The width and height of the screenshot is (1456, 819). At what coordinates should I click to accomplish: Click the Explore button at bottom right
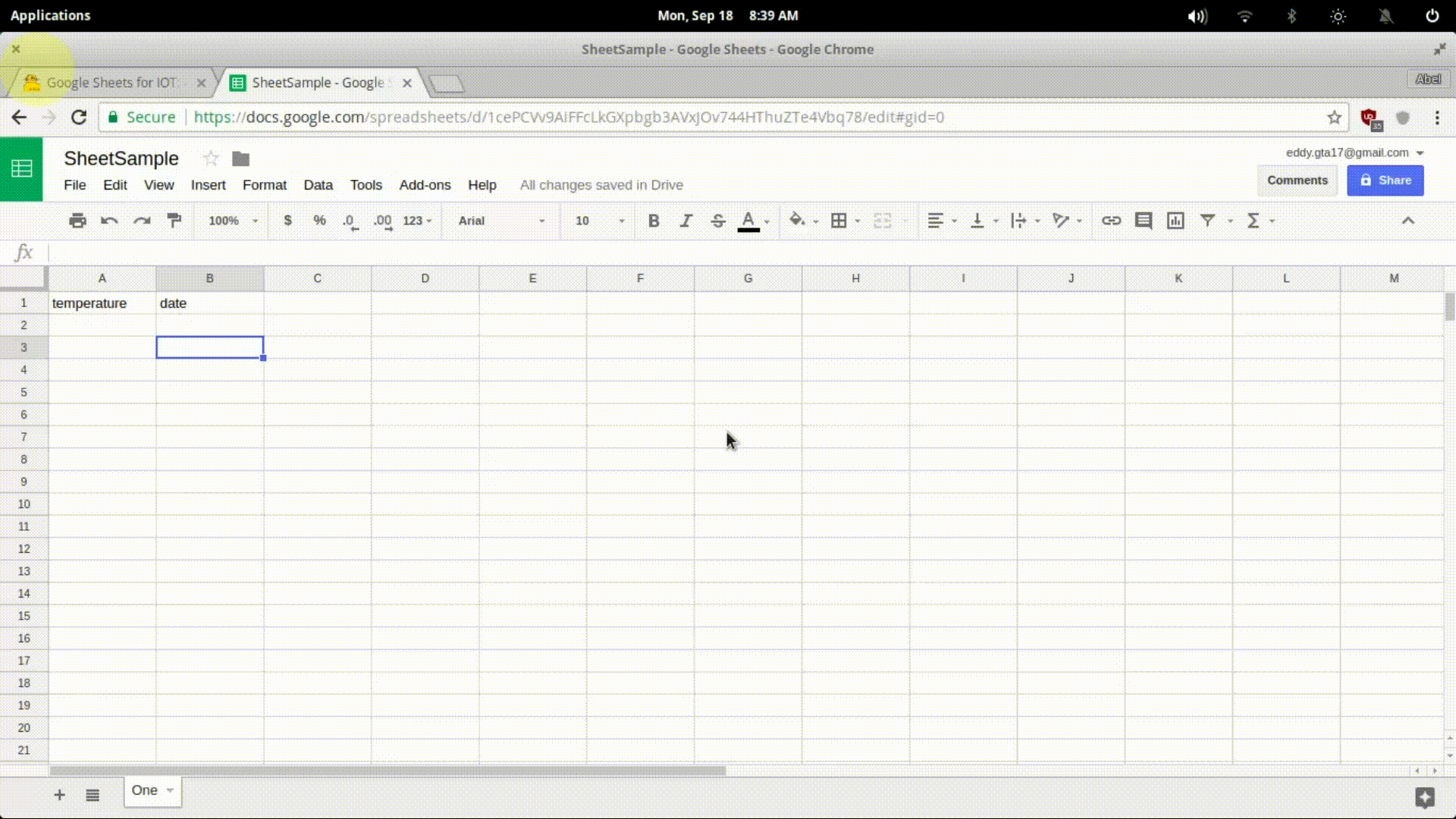(x=1424, y=797)
